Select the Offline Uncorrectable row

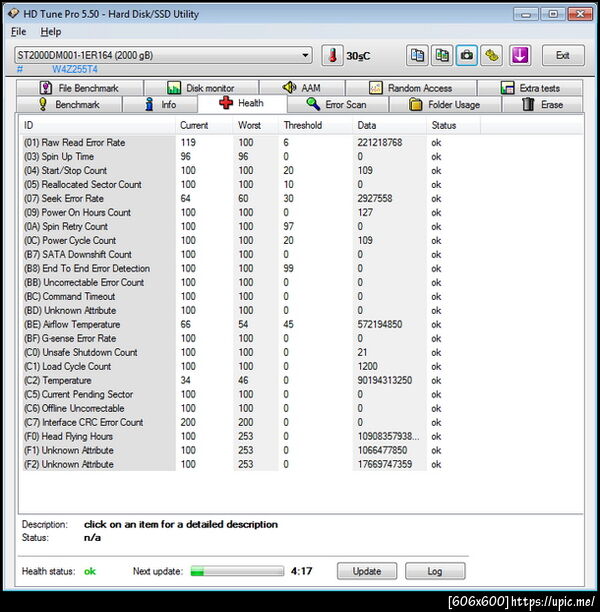pyautogui.click(x=252, y=408)
